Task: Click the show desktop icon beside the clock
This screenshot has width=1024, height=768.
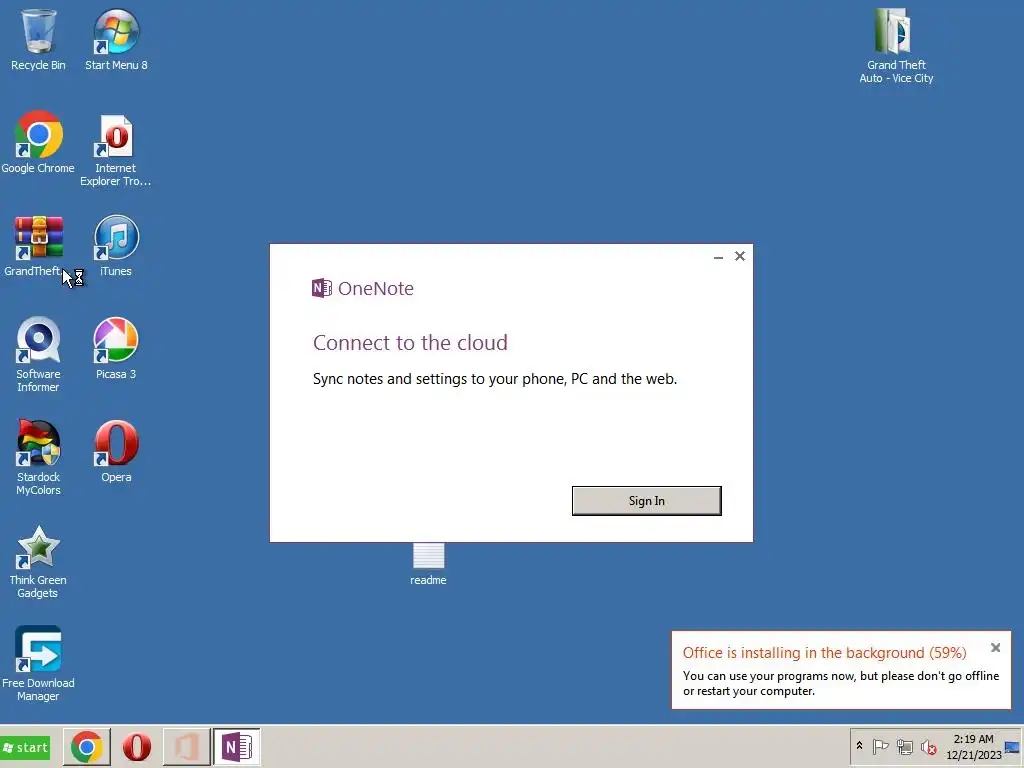Action: [x=1013, y=747]
